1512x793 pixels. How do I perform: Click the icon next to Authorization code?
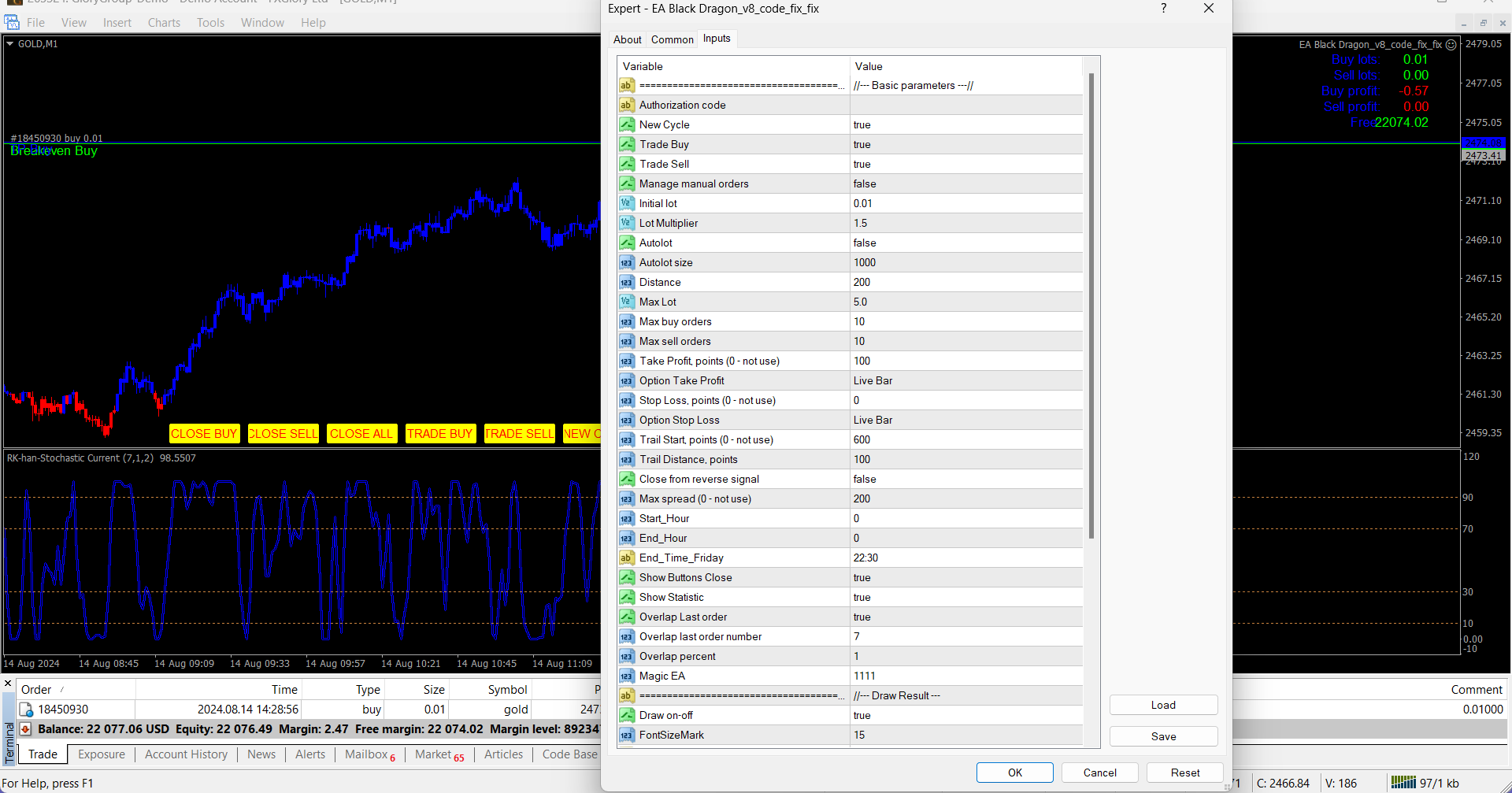[627, 105]
